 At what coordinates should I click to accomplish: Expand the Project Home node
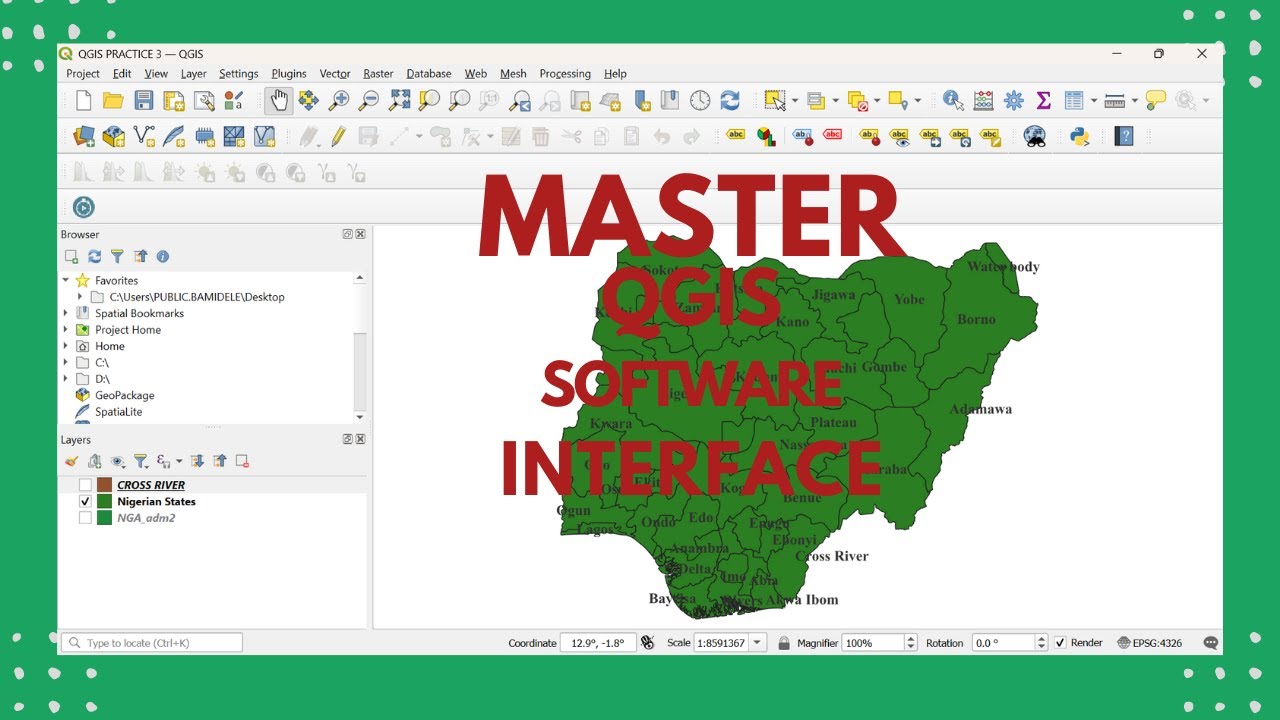[x=66, y=330]
